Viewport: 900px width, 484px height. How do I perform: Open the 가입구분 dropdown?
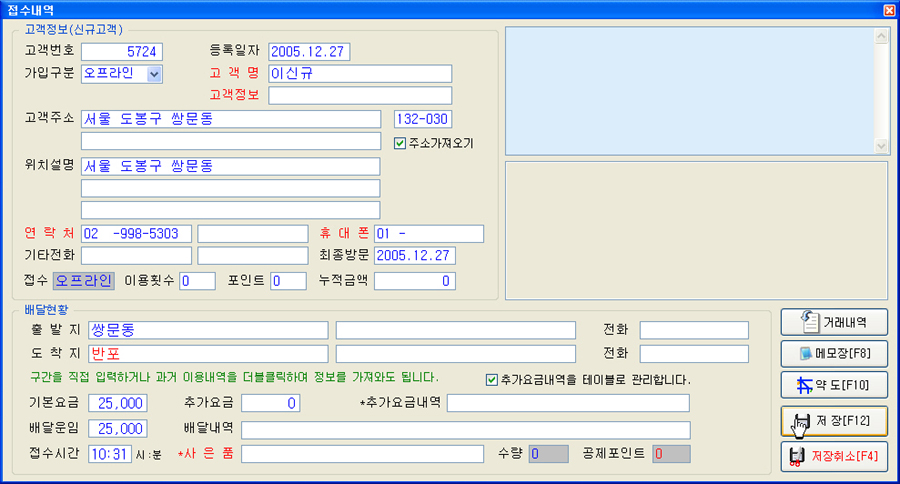pyautogui.click(x=154, y=74)
